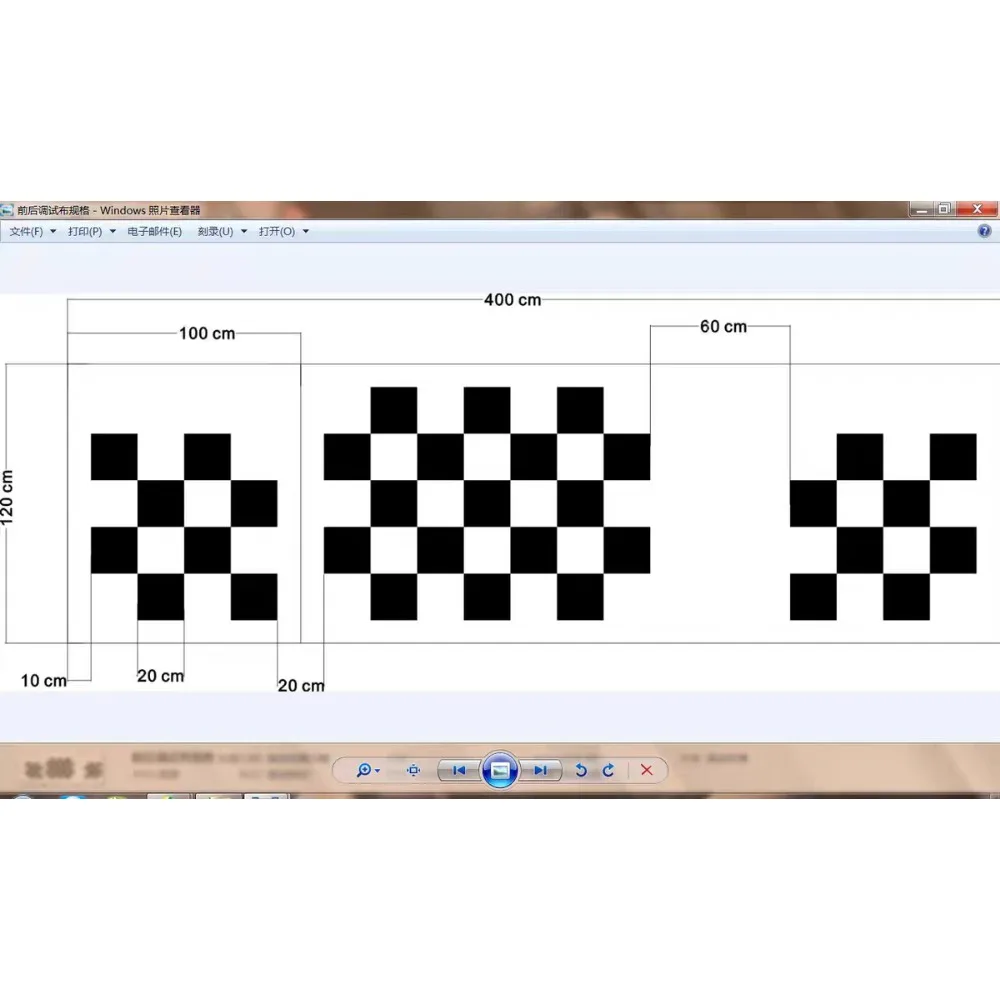Image resolution: width=1000 pixels, height=1000 pixels.
Task: Click the 400 cm dimension label
Action: click(513, 300)
